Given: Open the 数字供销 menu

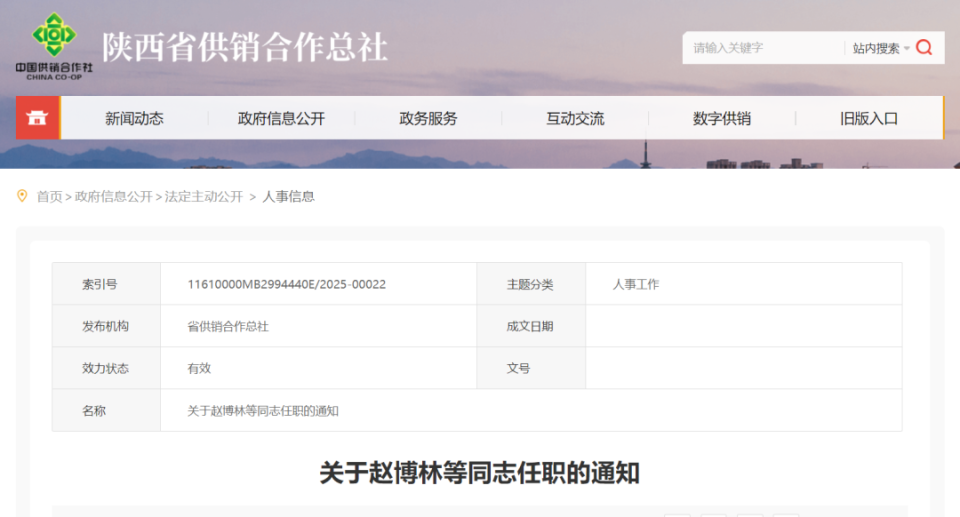Looking at the screenshot, I should [x=722, y=118].
